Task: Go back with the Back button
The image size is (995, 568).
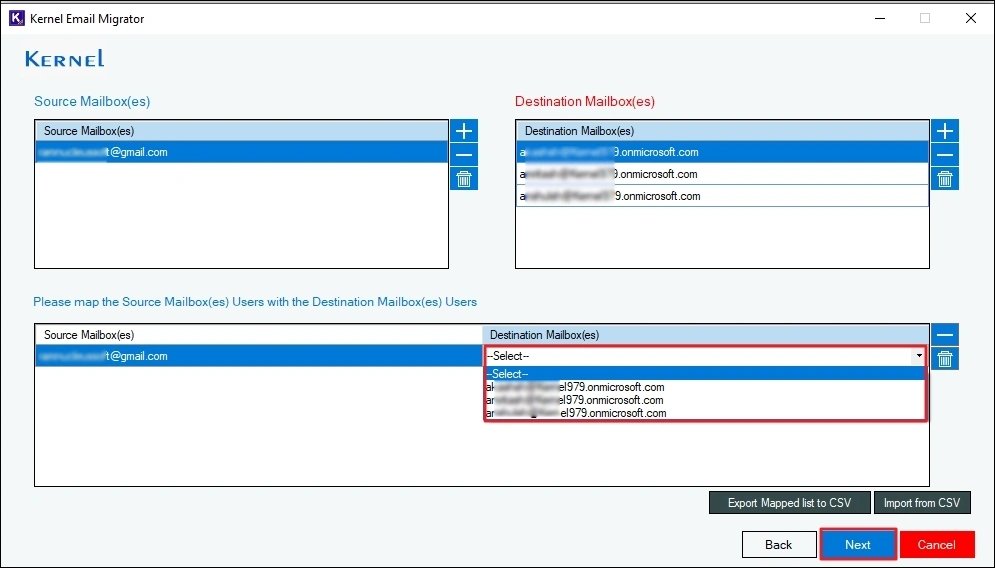Action: coord(778,545)
